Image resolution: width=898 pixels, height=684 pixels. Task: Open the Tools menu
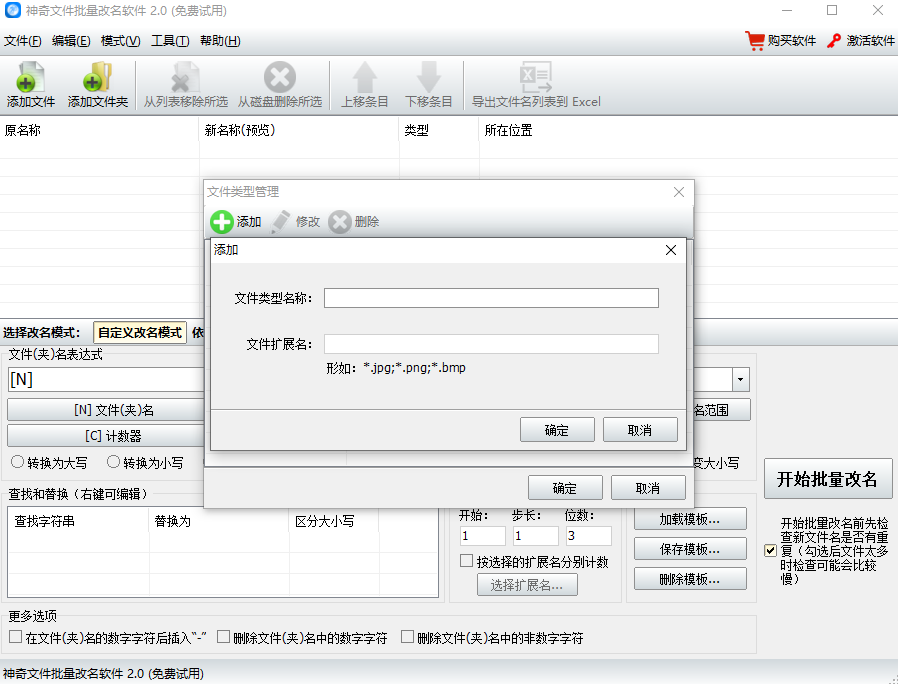click(x=170, y=41)
